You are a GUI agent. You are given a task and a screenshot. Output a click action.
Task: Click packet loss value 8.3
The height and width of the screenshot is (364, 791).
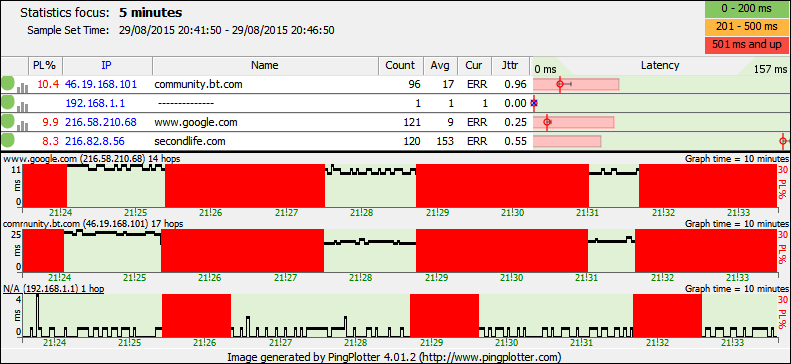(x=51, y=141)
